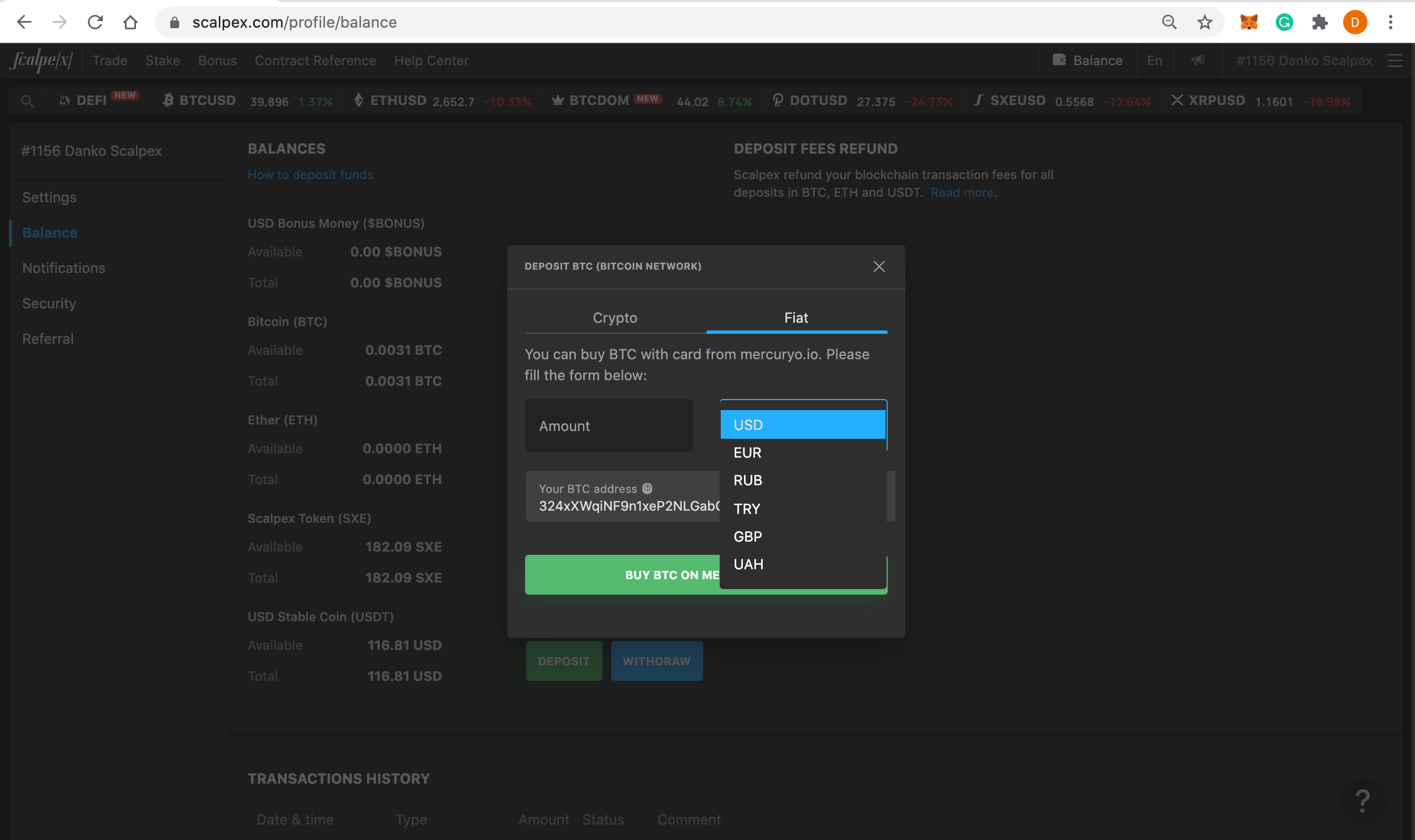The height and width of the screenshot is (840, 1415).
Task: Close the Deposit BTC dialog
Action: point(878,266)
